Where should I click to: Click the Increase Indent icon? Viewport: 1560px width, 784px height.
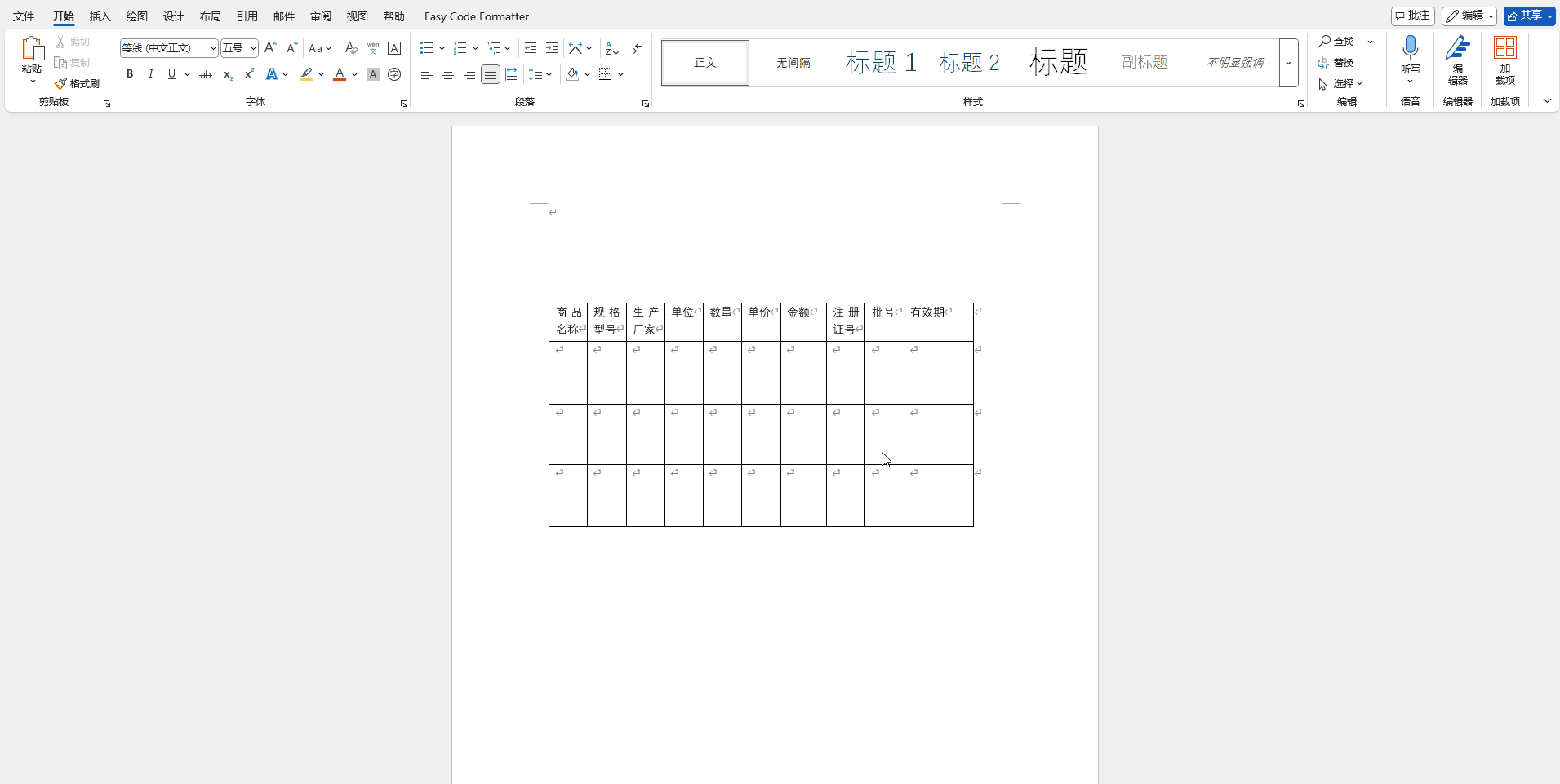[x=552, y=48]
